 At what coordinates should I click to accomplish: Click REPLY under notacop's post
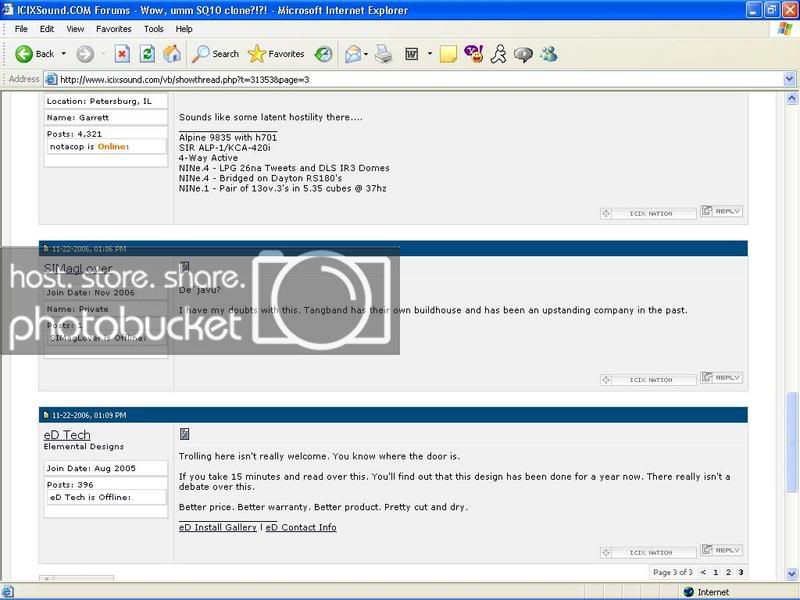721,211
